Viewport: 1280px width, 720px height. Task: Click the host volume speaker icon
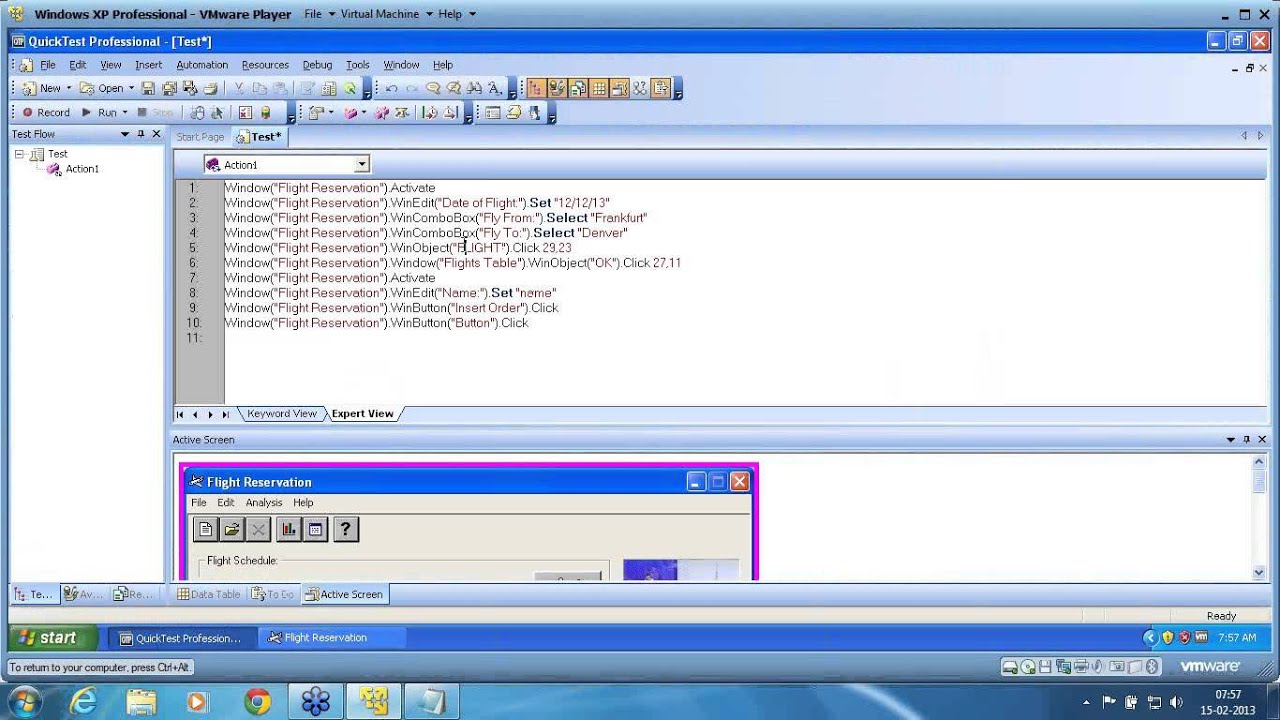pos(1176,703)
